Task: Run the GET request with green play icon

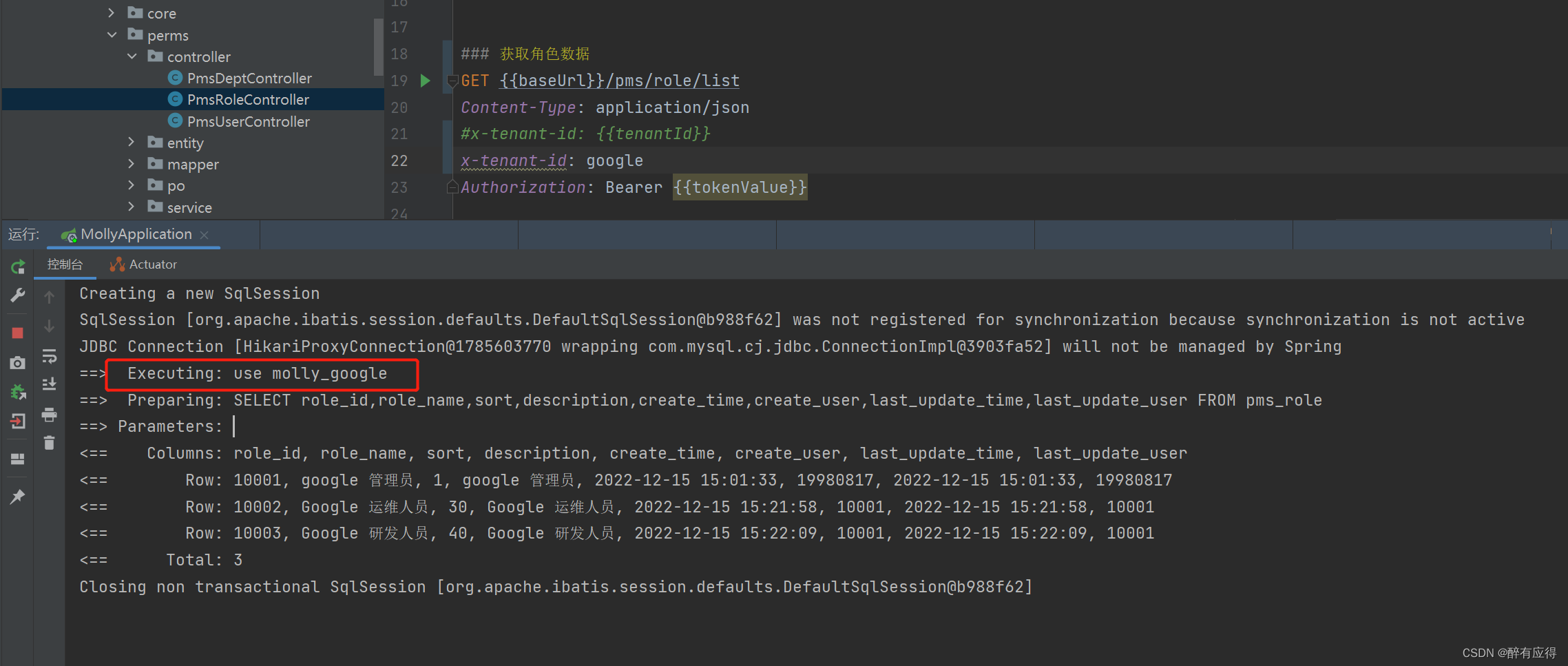Action: coord(426,81)
